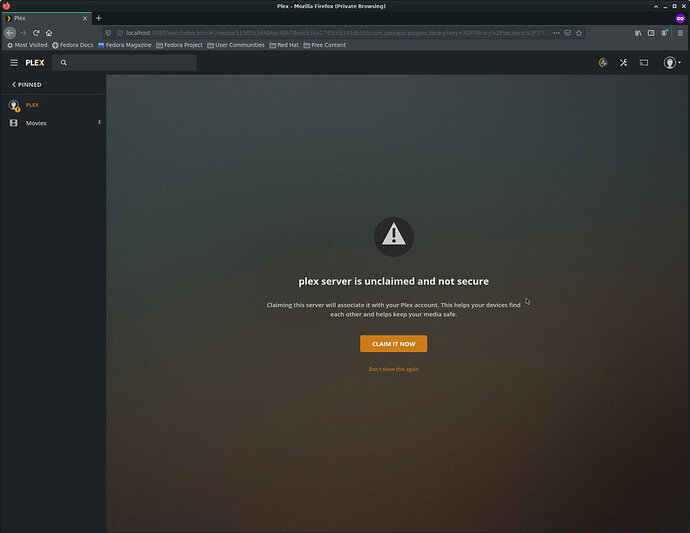Click the tracking protection shield icon

coord(108,33)
